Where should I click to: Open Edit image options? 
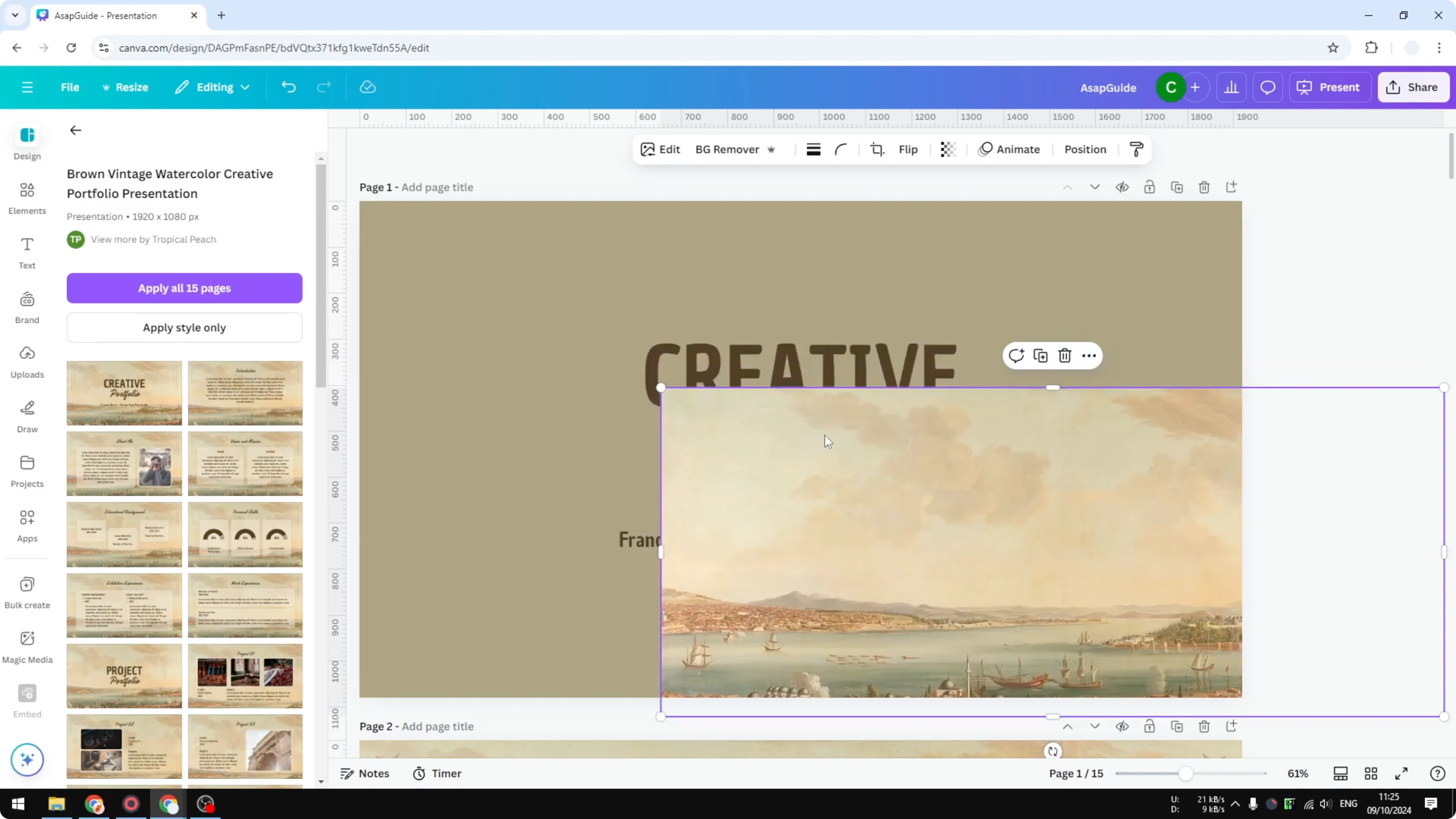click(x=660, y=149)
